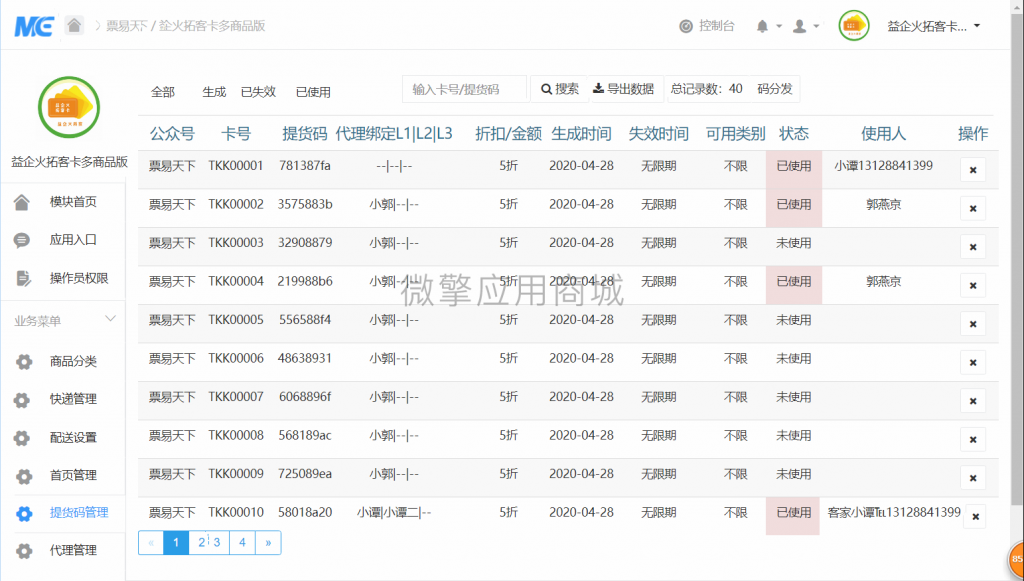Click card number TKK00003
Screen dimensions: 1024x581
[x=236, y=243]
